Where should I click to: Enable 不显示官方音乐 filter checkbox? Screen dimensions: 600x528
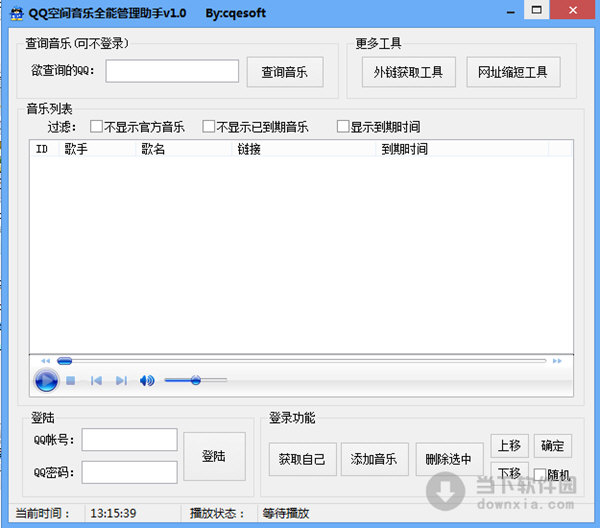[96, 127]
